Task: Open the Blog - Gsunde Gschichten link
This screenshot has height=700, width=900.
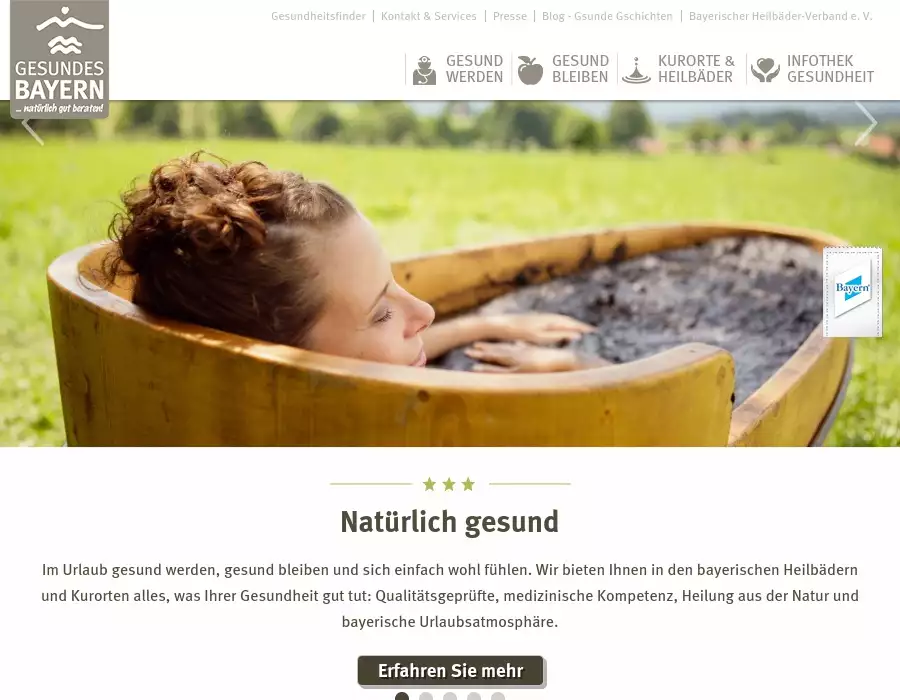Action: point(607,16)
